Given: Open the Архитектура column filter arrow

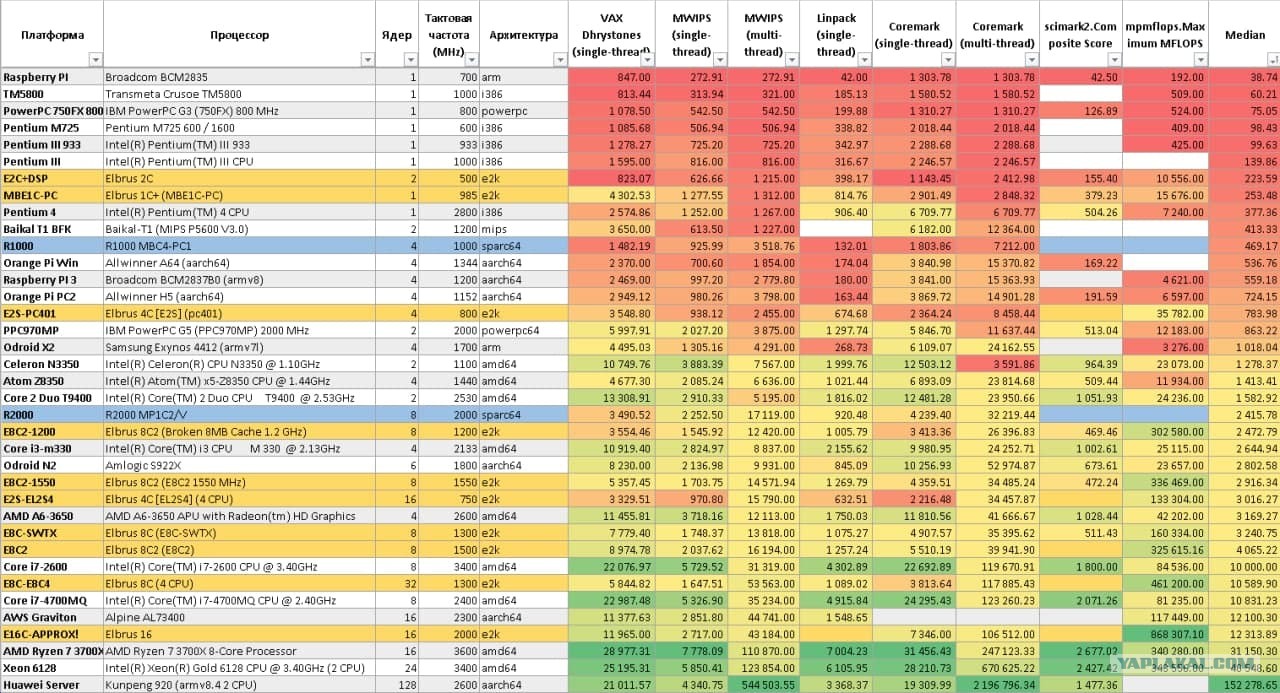Looking at the screenshot, I should pos(560,60).
